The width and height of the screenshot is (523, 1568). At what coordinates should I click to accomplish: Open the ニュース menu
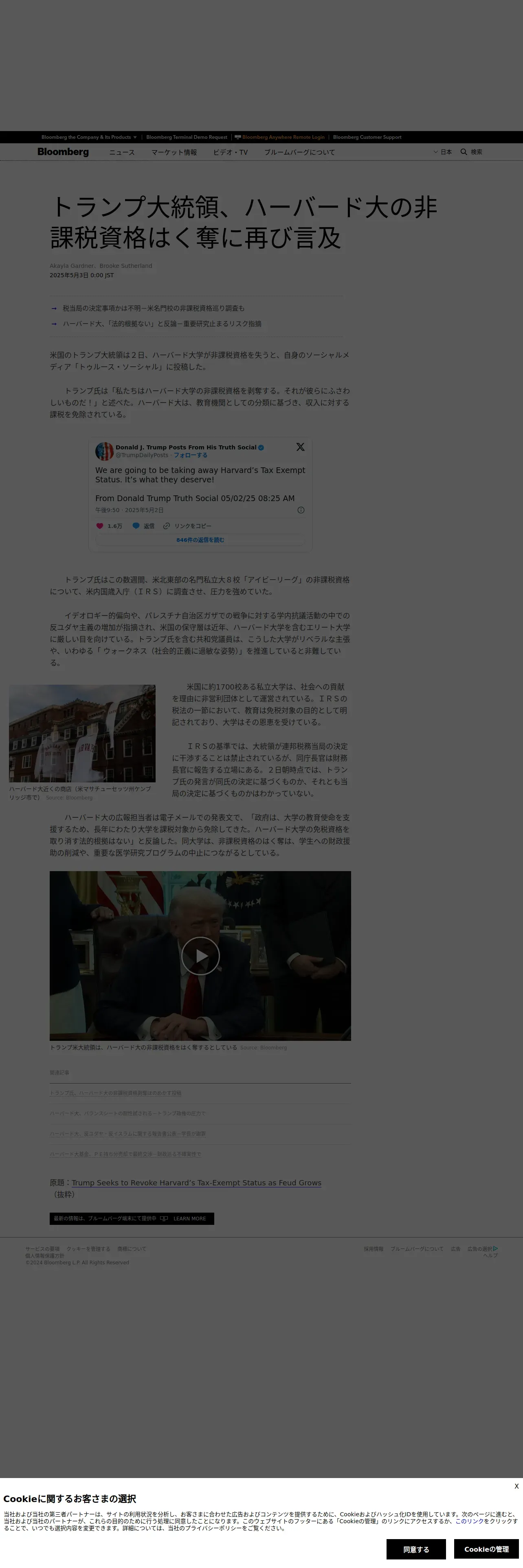coord(122,152)
